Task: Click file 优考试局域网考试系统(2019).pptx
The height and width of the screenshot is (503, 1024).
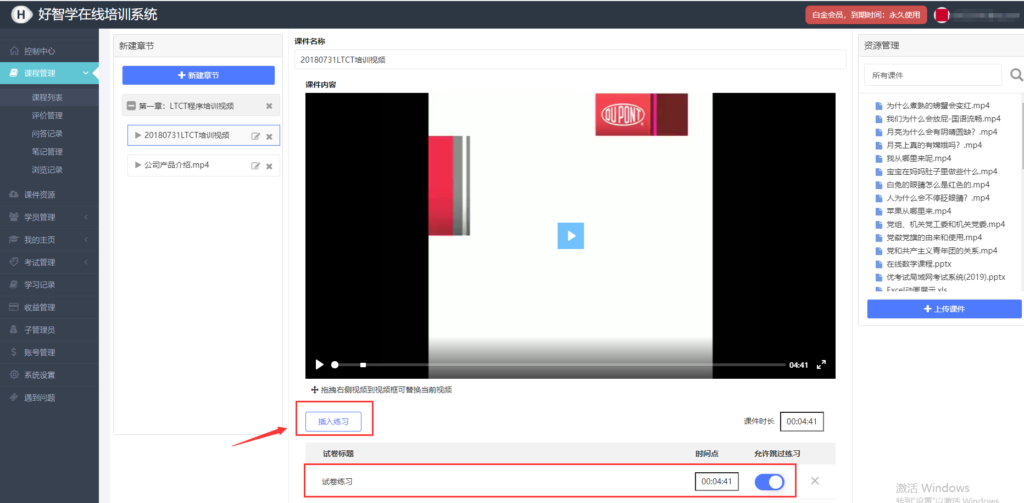Action: pyautogui.click(x=946, y=277)
